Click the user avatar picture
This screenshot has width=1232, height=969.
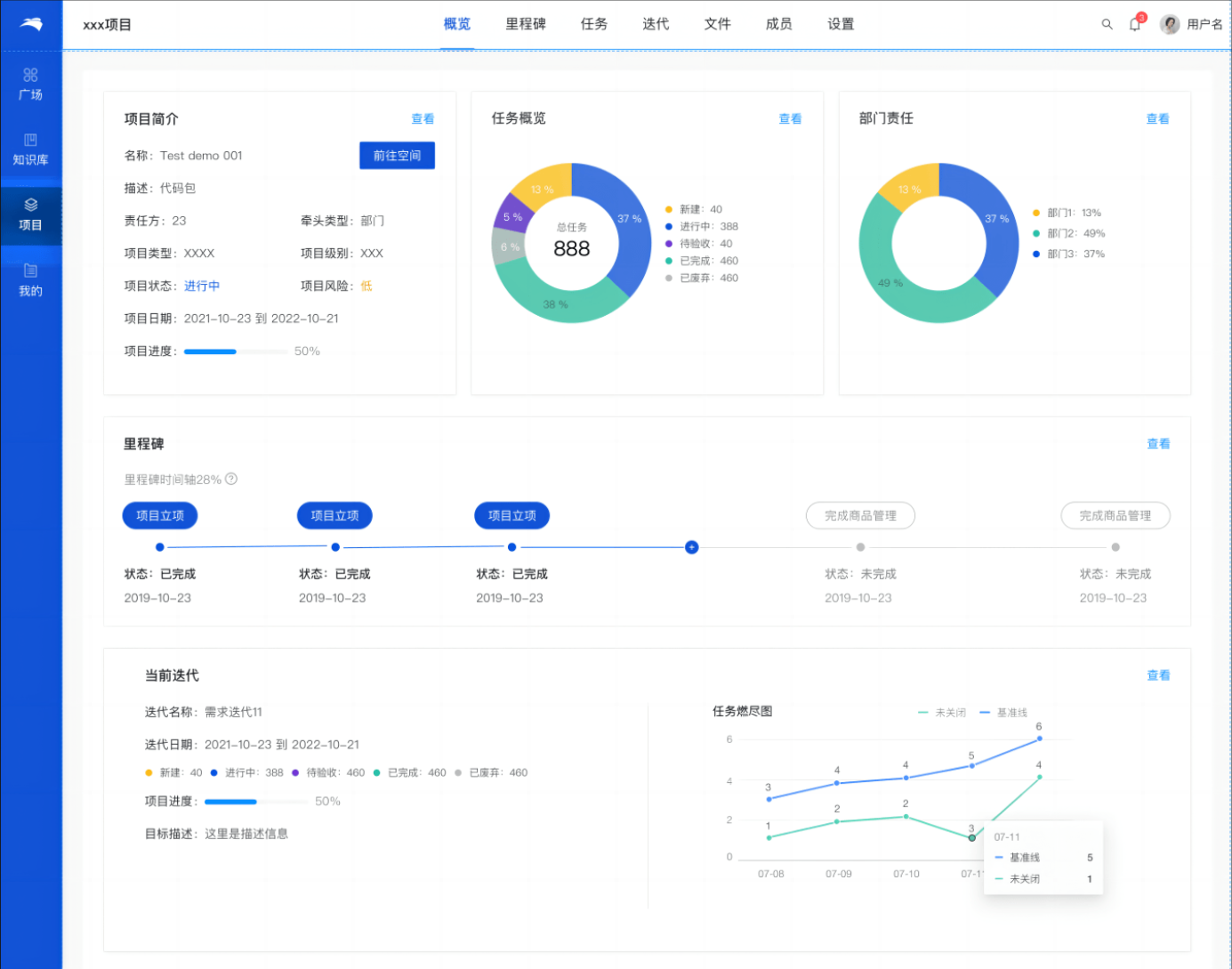click(x=1170, y=24)
